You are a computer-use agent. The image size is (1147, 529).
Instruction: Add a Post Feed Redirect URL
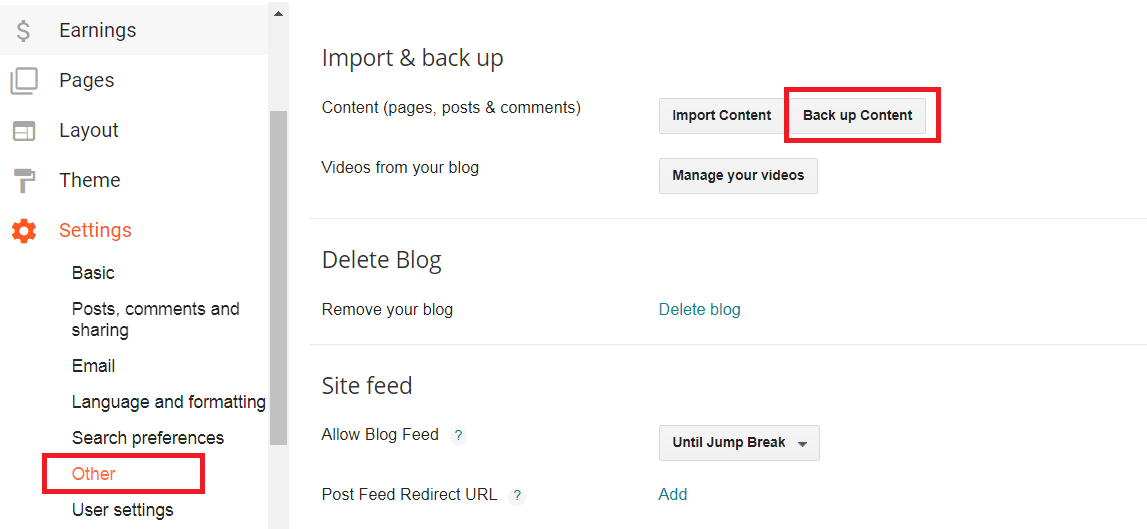click(673, 494)
